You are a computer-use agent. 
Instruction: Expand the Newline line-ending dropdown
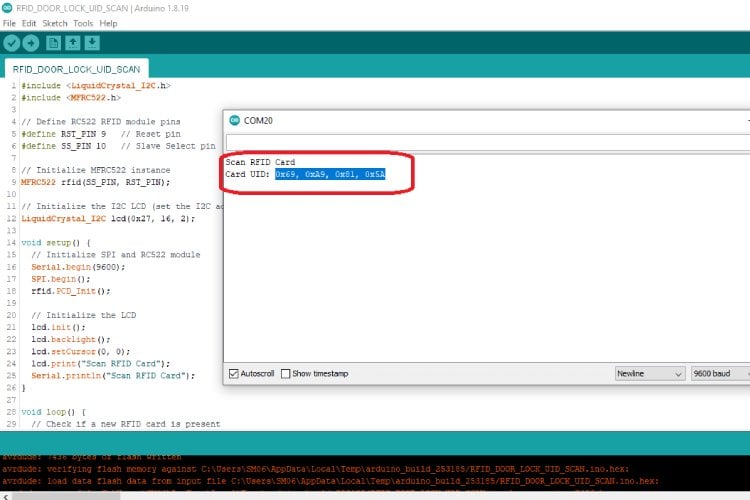click(649, 373)
